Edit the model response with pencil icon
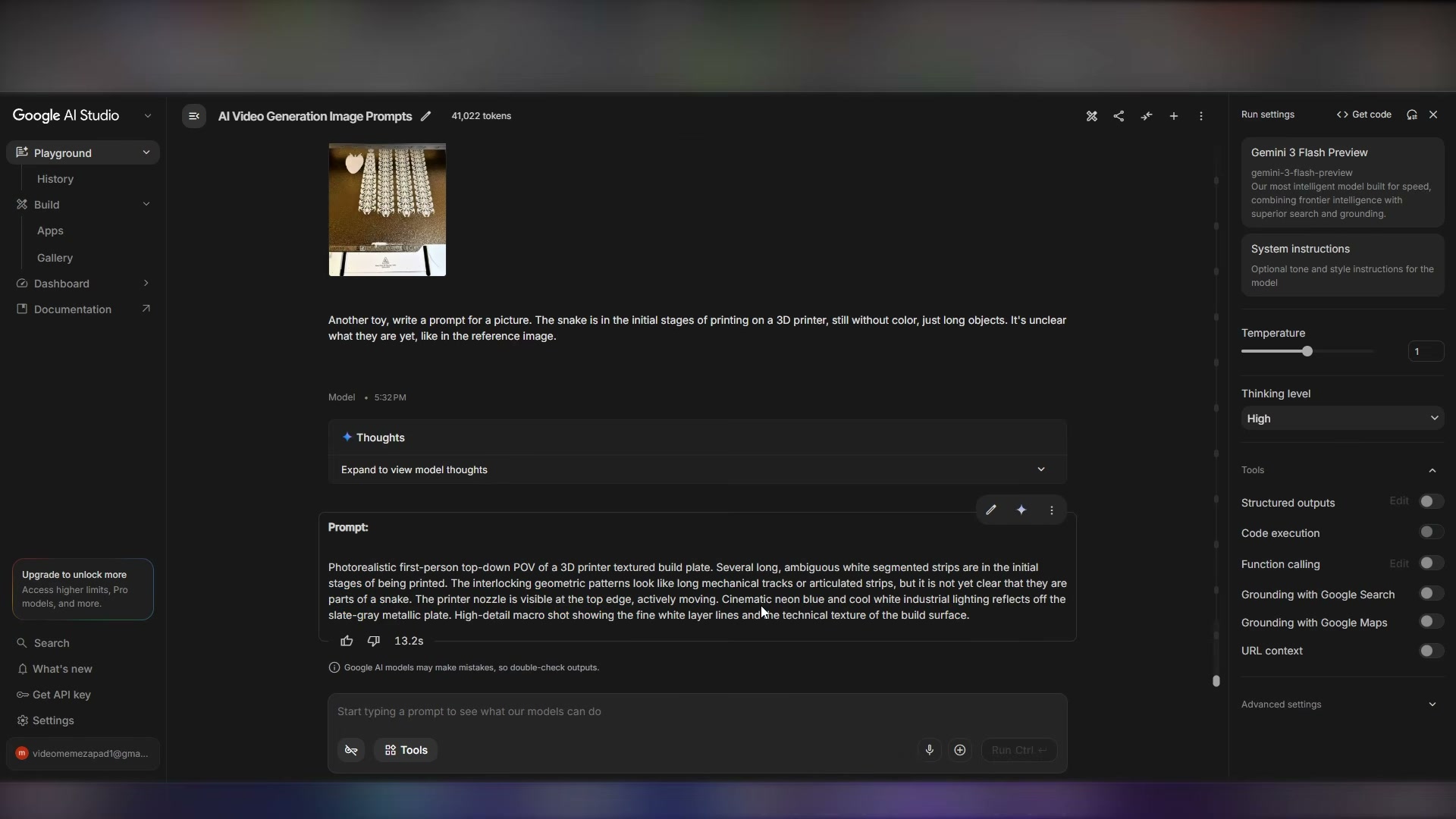This screenshot has width=1456, height=819. 991,510
